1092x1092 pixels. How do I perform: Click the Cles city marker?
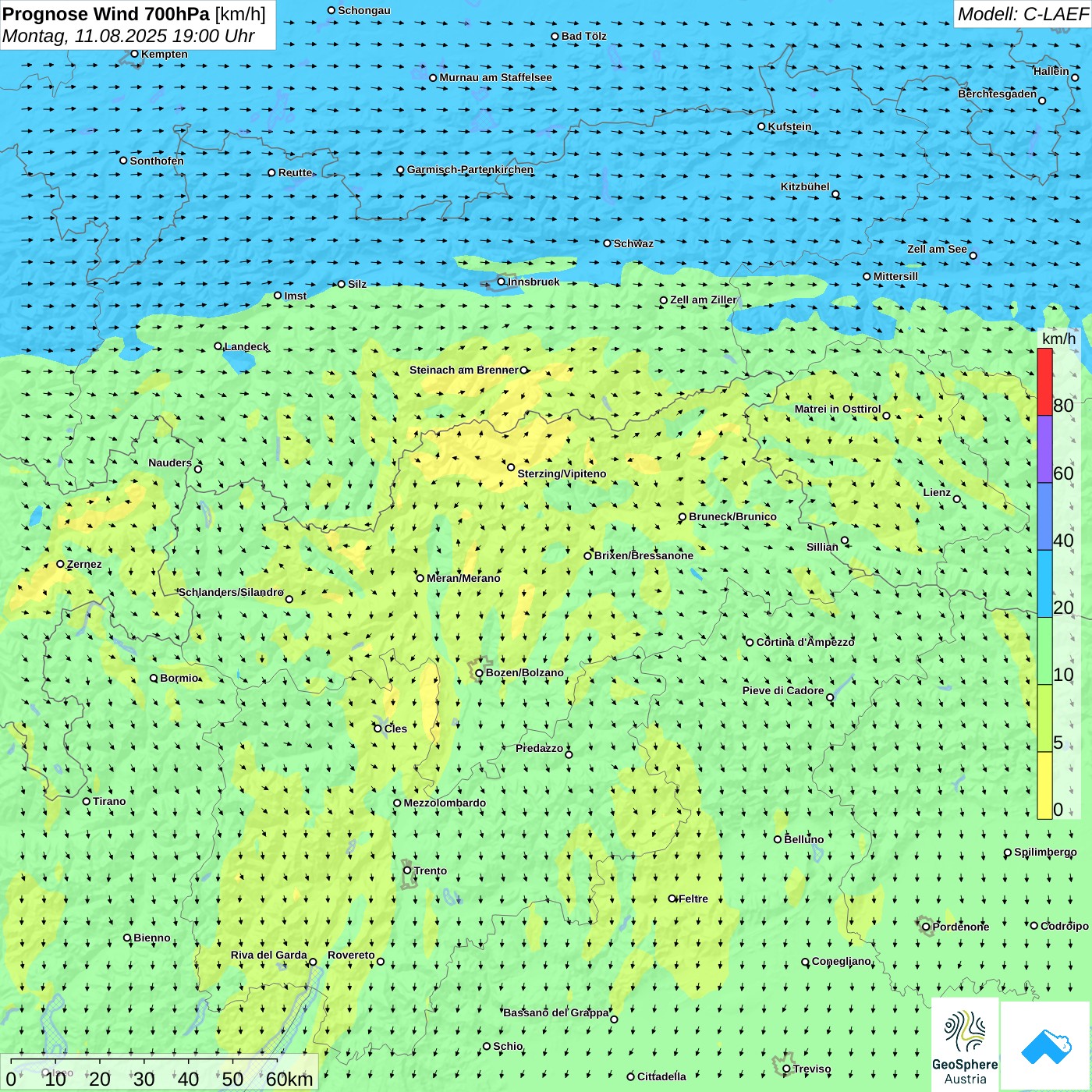(x=378, y=729)
